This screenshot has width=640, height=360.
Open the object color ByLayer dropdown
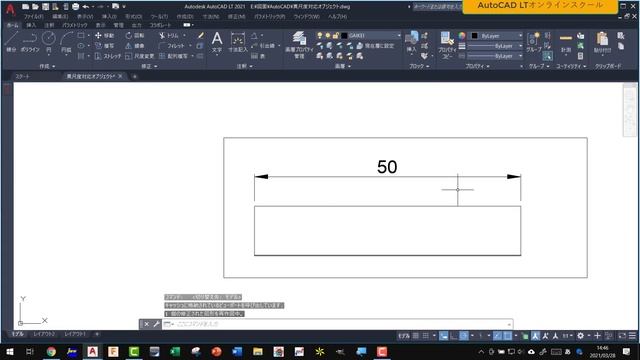click(x=496, y=36)
